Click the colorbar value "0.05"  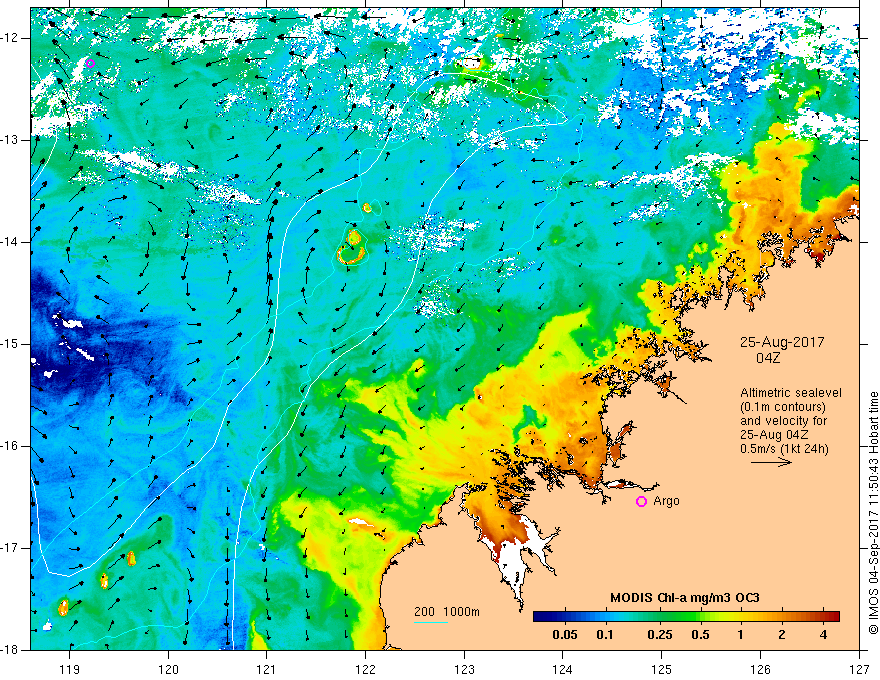coord(565,635)
